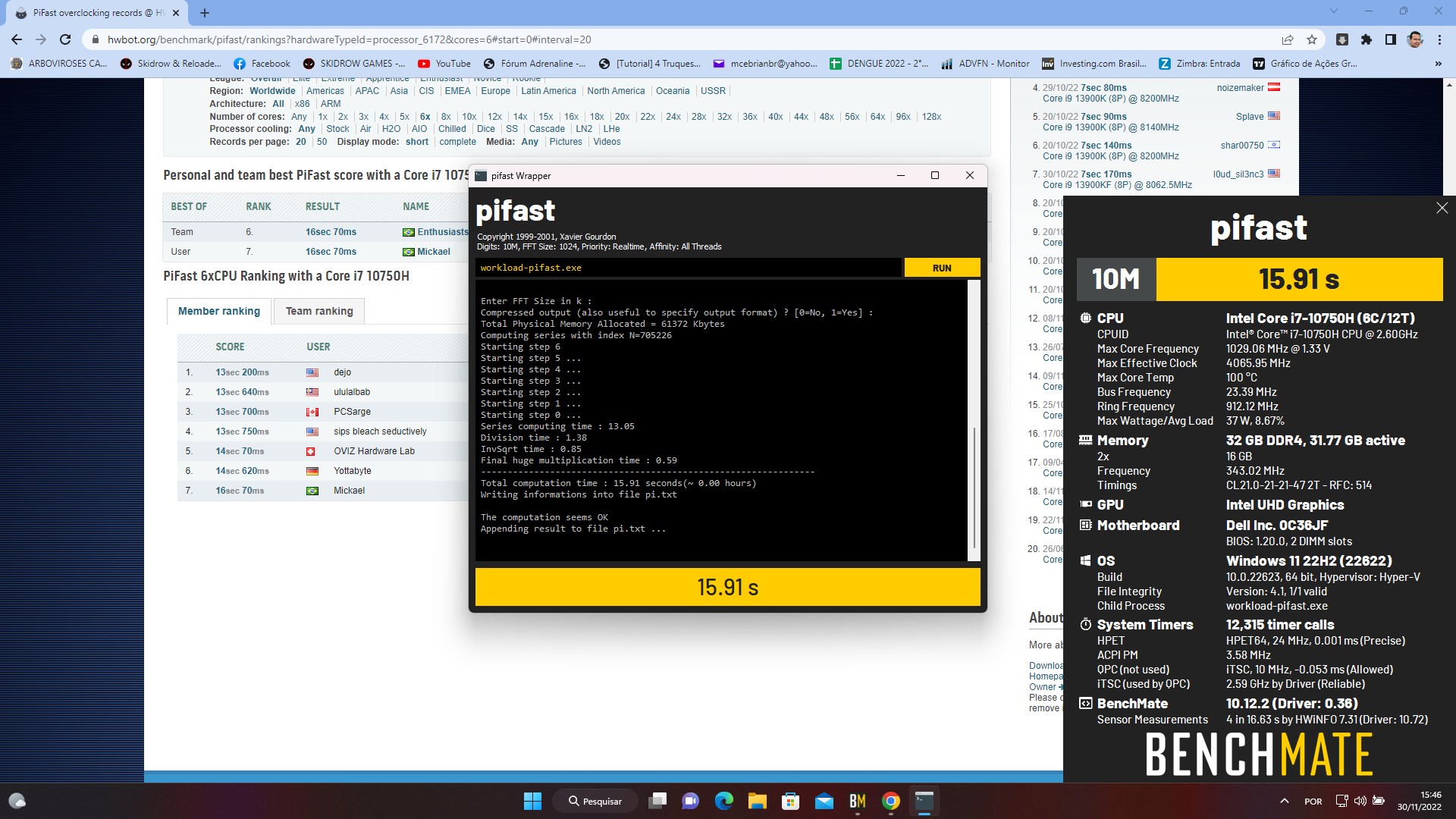Open noizemaker's profile in sidebar ranking
The height and width of the screenshot is (819, 1456).
coord(1240,88)
